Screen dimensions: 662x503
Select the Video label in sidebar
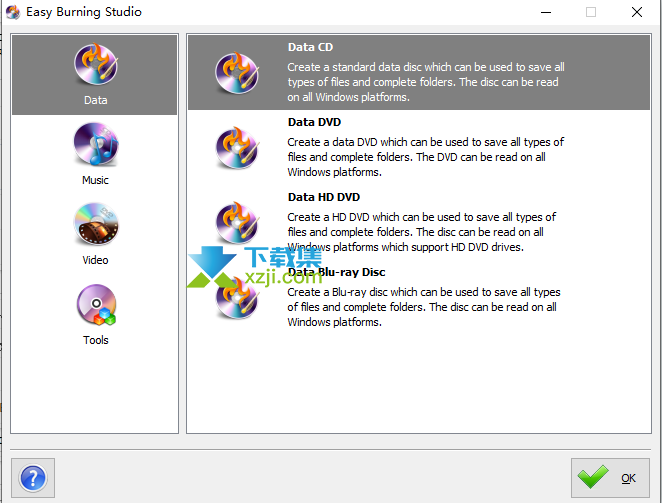[x=95, y=260]
